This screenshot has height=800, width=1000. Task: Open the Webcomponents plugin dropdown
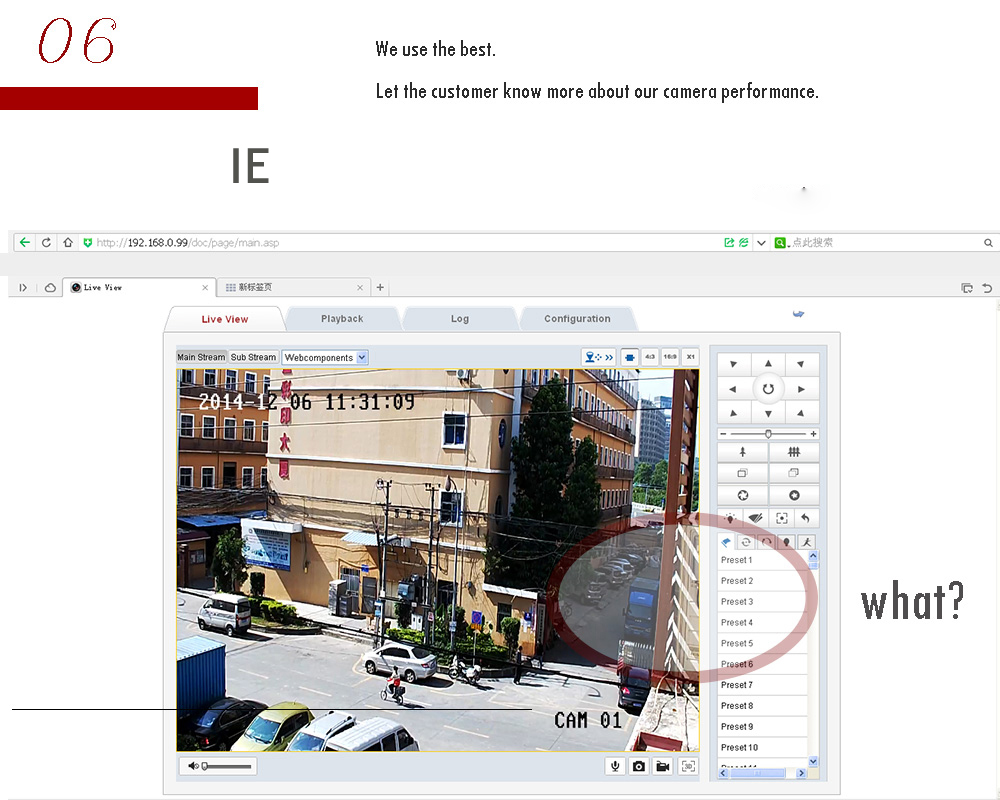click(325, 357)
